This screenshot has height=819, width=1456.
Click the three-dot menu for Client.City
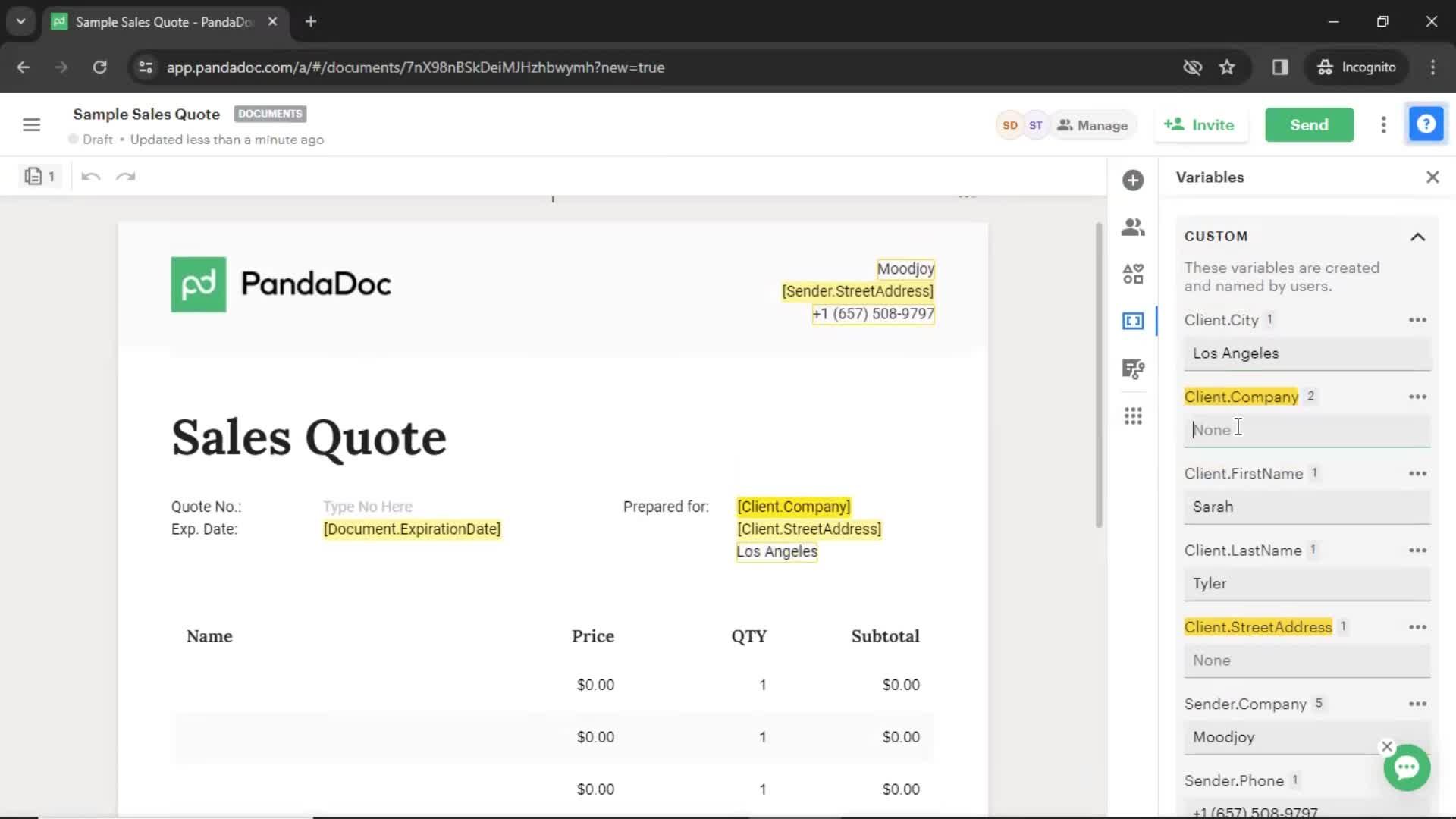tap(1418, 319)
